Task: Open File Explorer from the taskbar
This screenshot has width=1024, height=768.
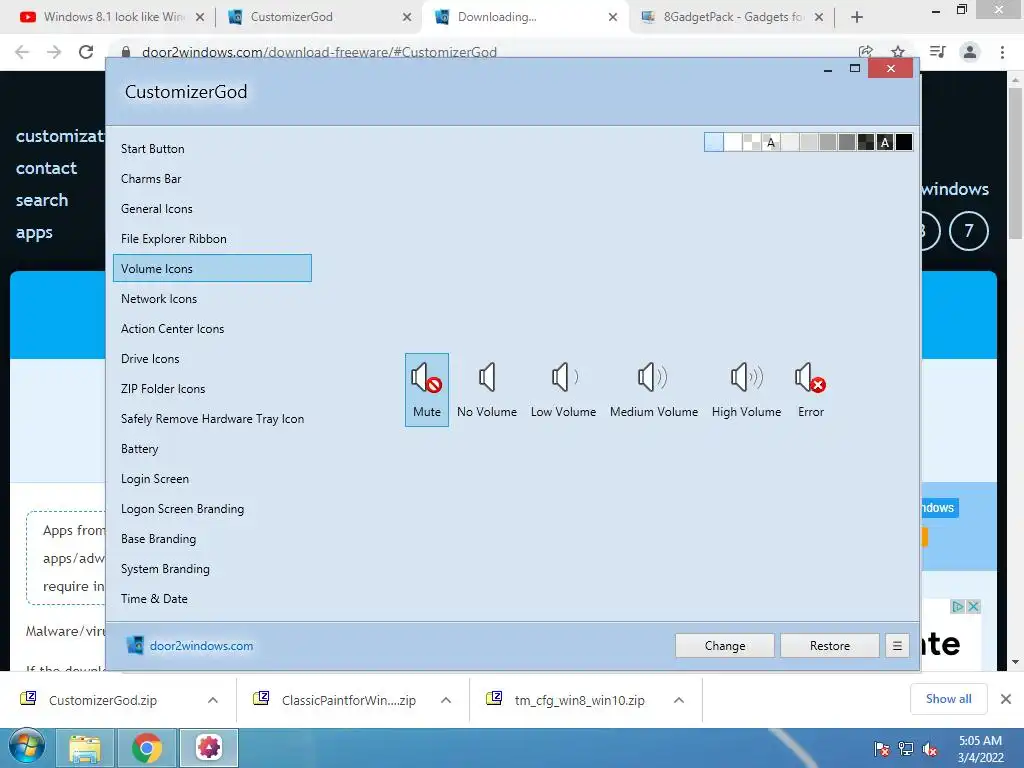Action: (x=86, y=748)
